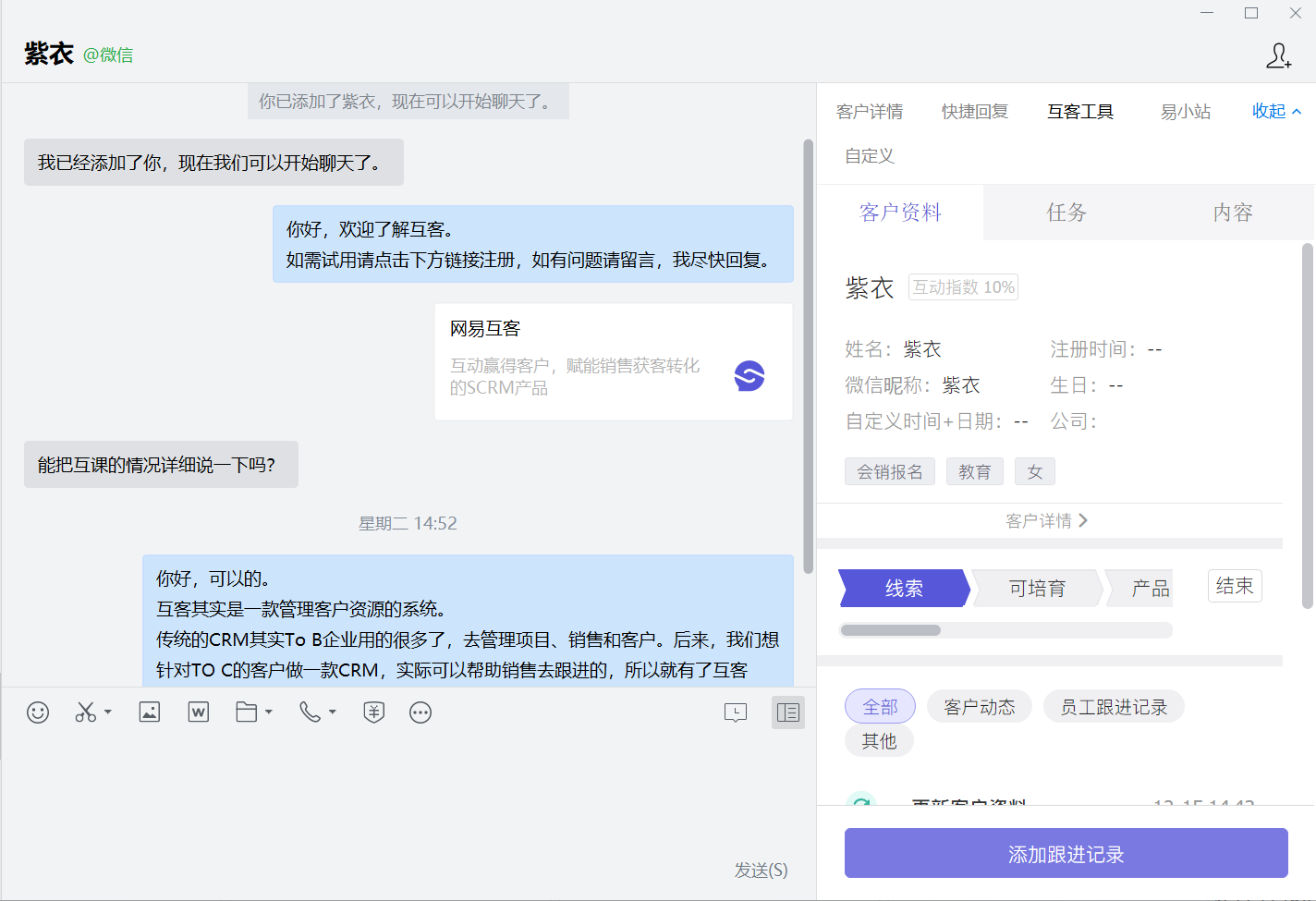Switch to 客户详情 tab

pos(870,112)
